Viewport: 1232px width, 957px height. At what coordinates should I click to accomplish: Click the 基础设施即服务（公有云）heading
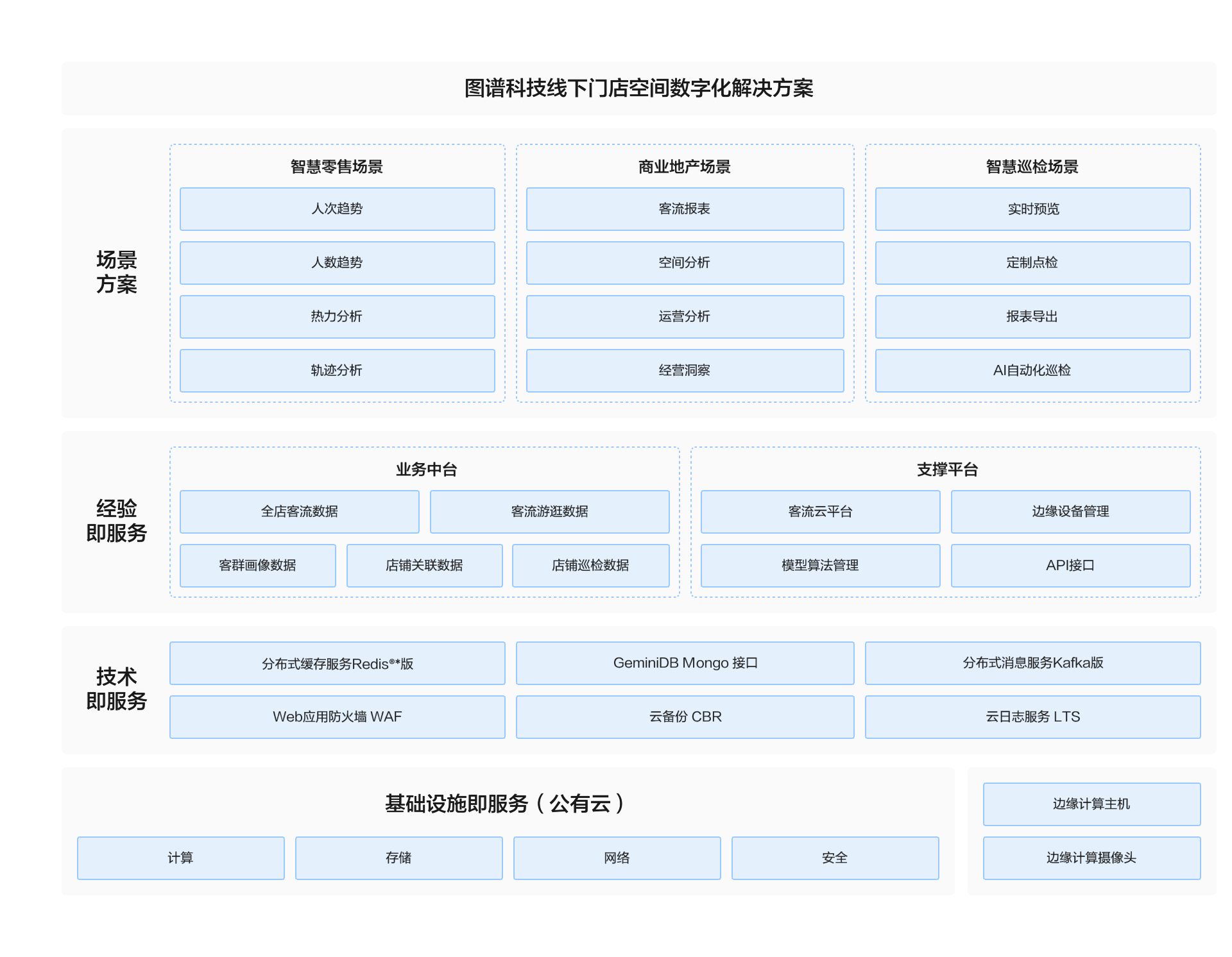[x=506, y=804]
